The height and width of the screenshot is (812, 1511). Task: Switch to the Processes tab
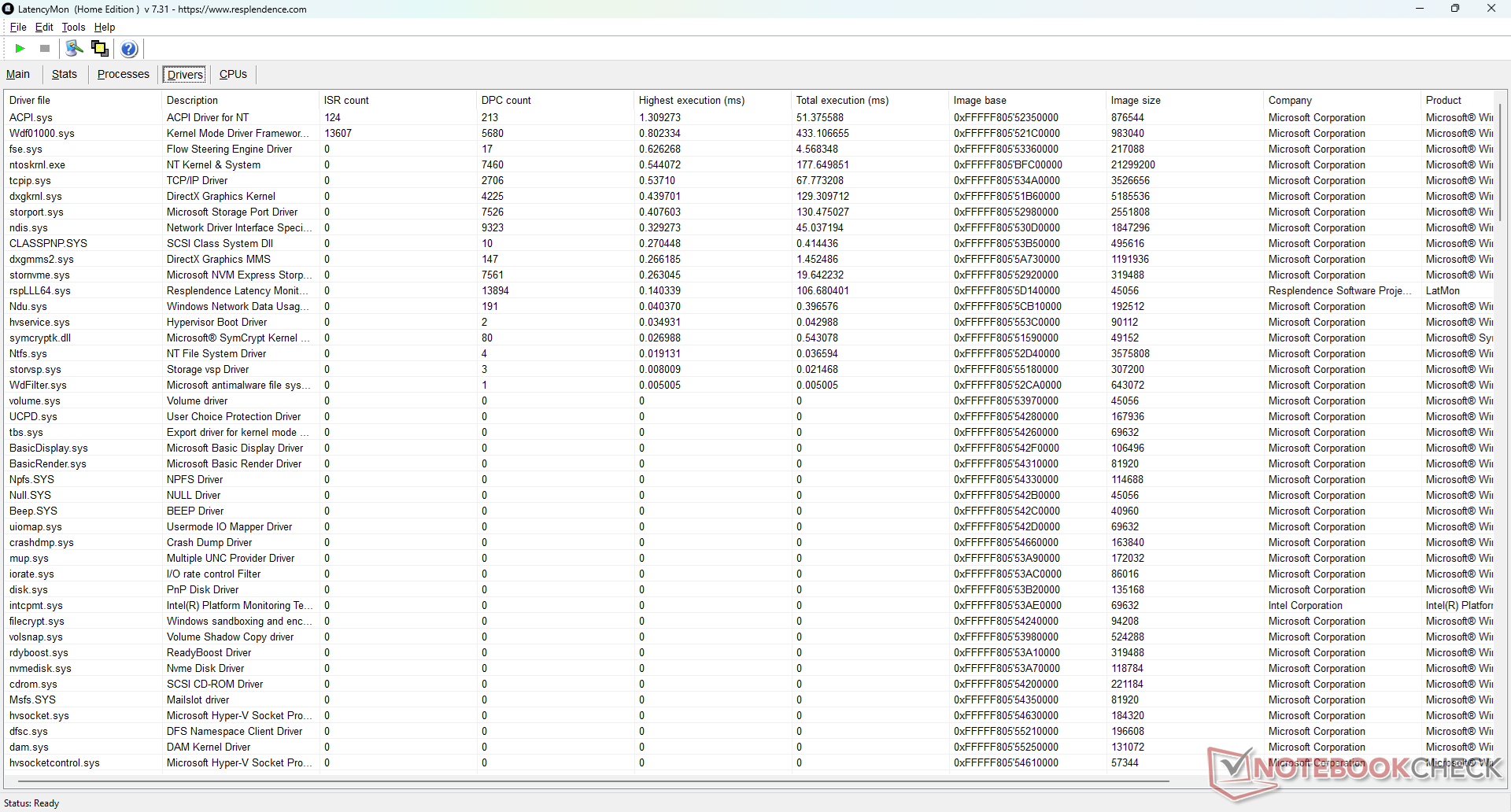pyautogui.click(x=123, y=74)
